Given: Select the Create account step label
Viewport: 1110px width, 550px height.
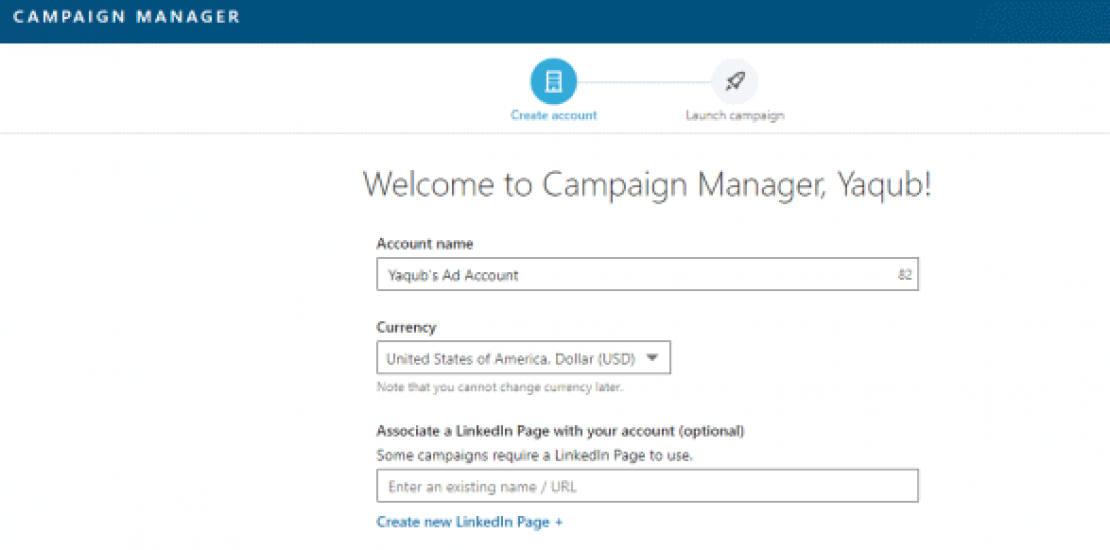Looking at the screenshot, I should 553,115.
